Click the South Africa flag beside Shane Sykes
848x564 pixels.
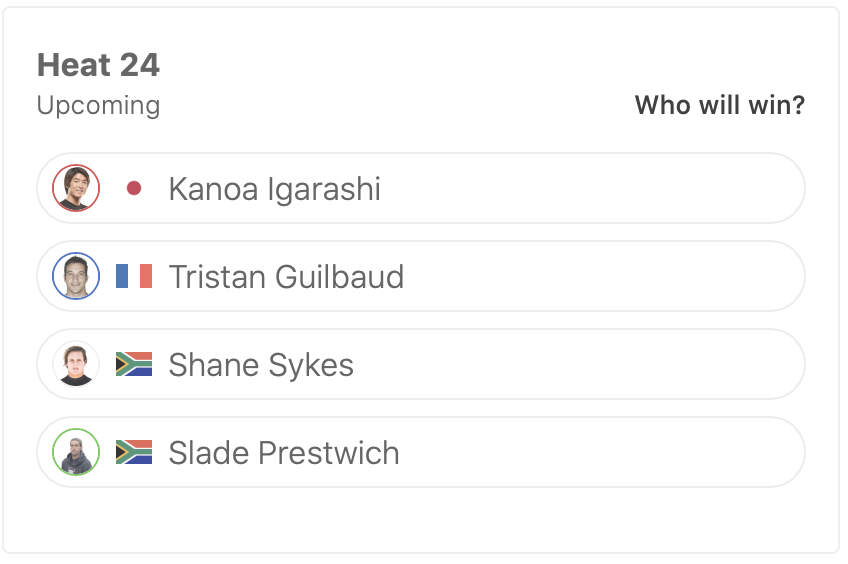(134, 364)
